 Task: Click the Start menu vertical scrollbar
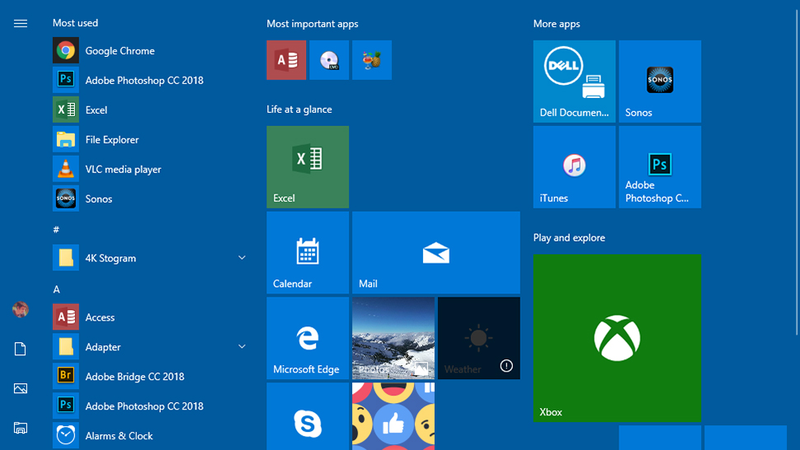tap(797, 173)
